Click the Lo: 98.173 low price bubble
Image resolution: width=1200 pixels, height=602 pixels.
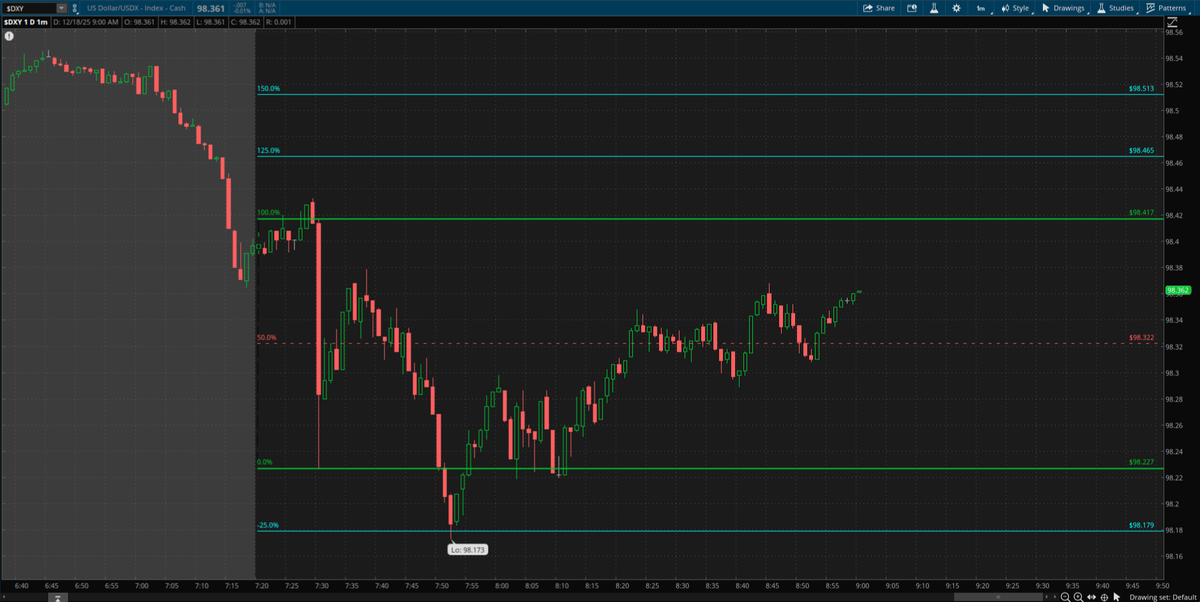tap(469, 549)
